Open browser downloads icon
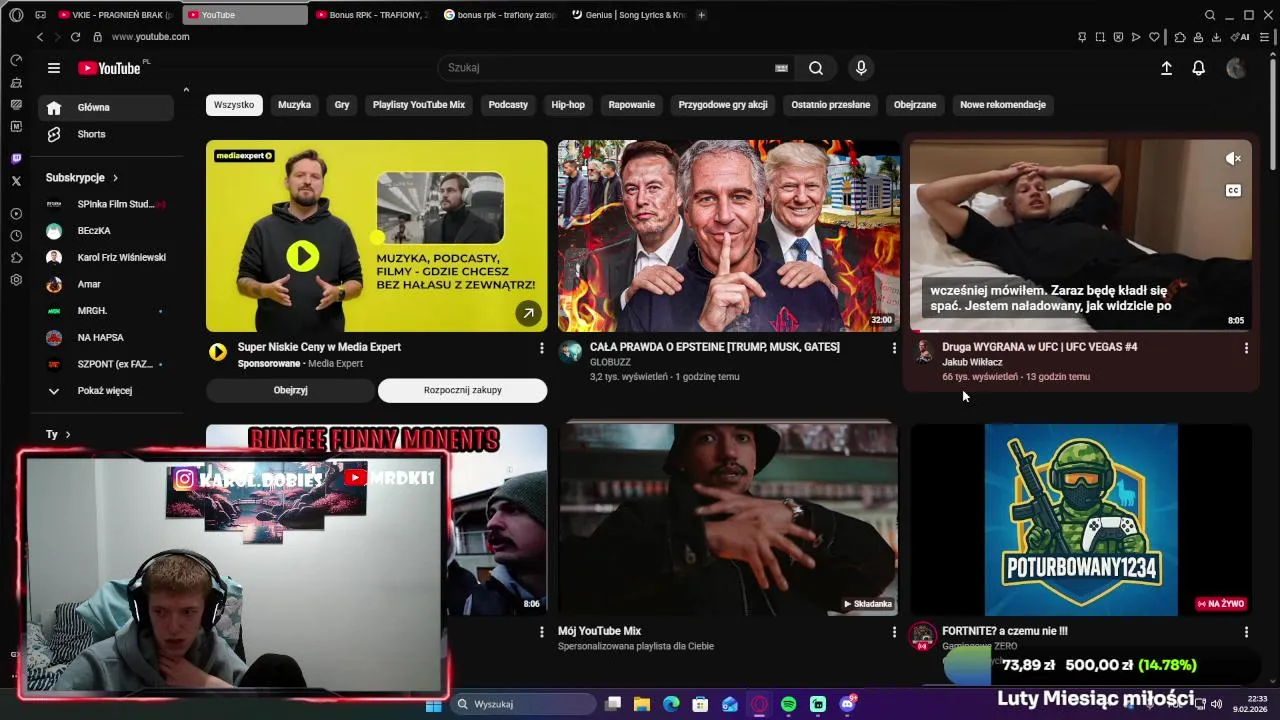 pyautogui.click(x=1216, y=37)
